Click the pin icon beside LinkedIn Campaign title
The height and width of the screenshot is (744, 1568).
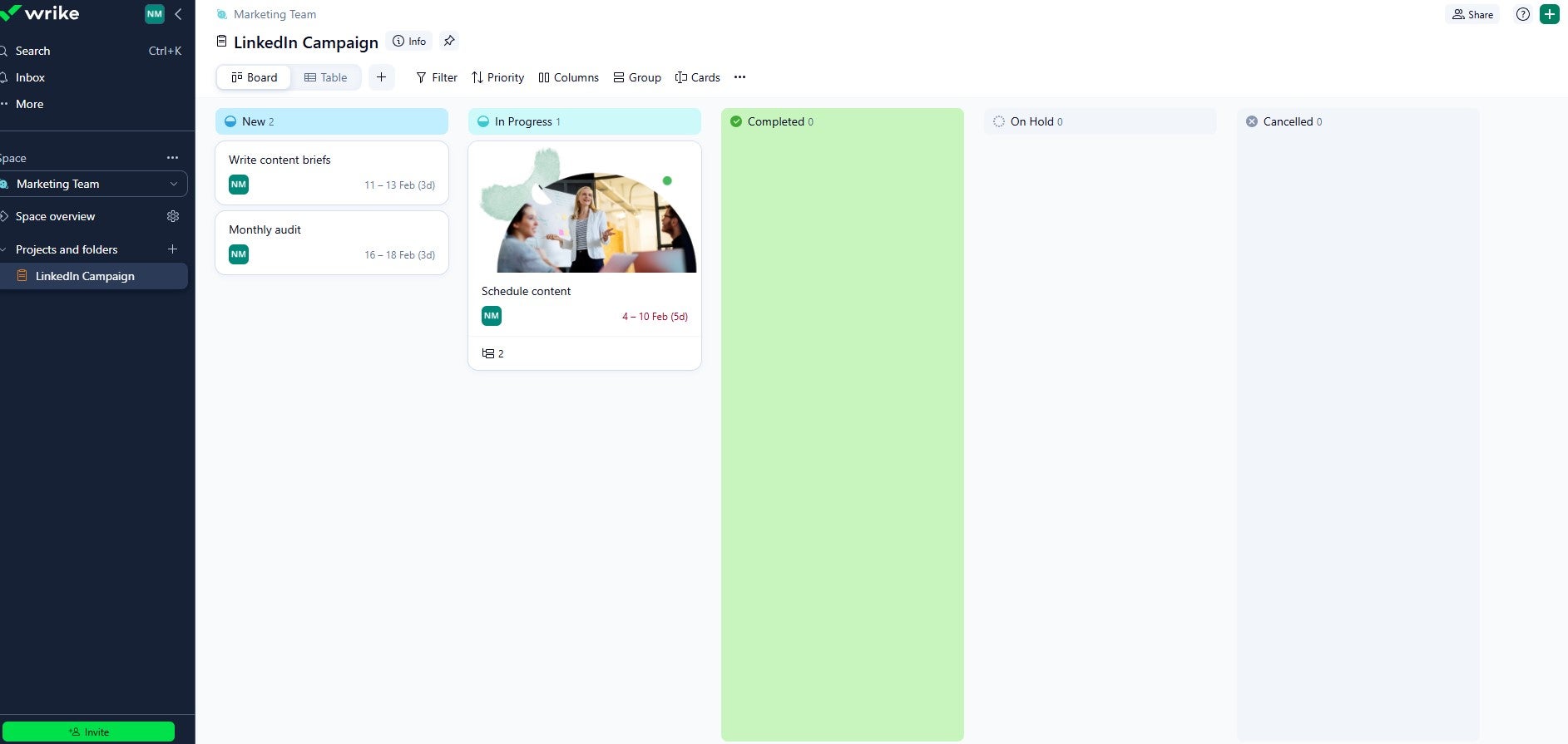[x=449, y=41]
